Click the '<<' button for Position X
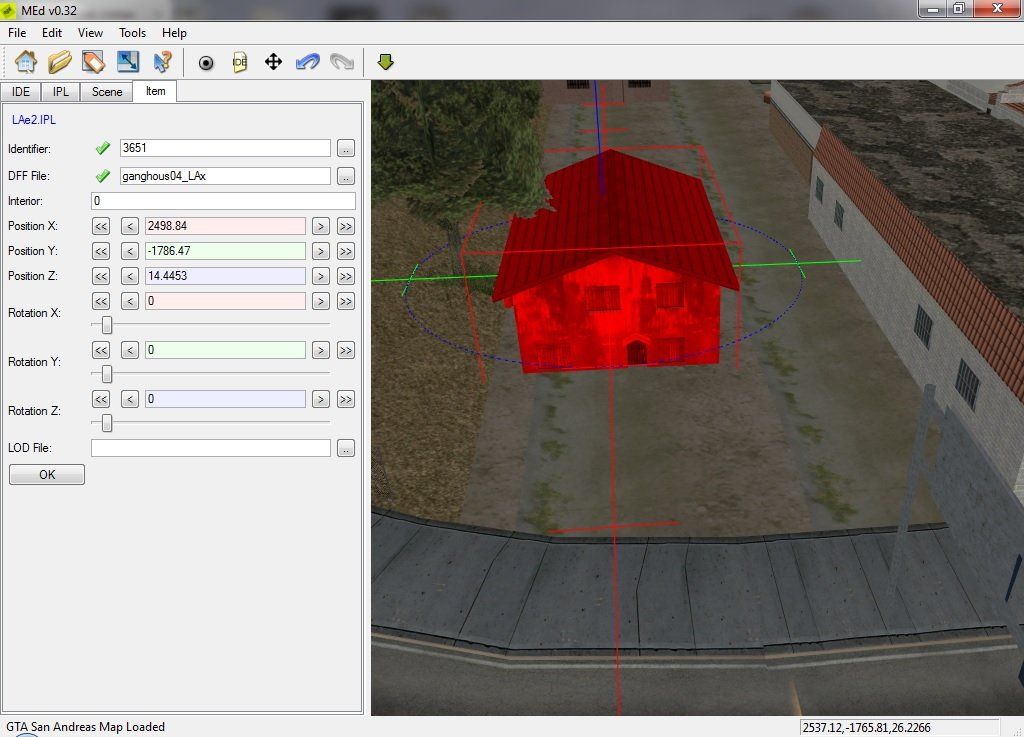 [101, 227]
